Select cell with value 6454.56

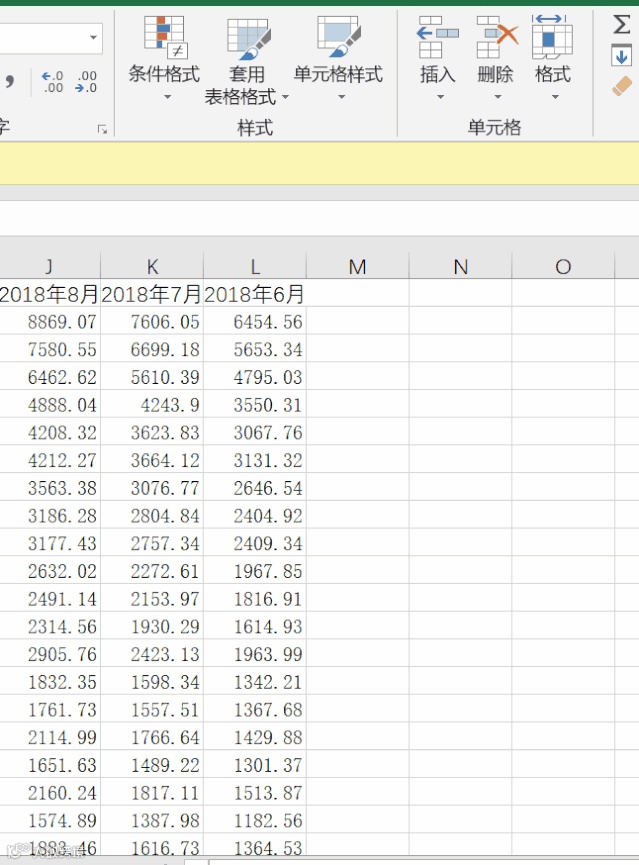pyautogui.click(x=255, y=322)
